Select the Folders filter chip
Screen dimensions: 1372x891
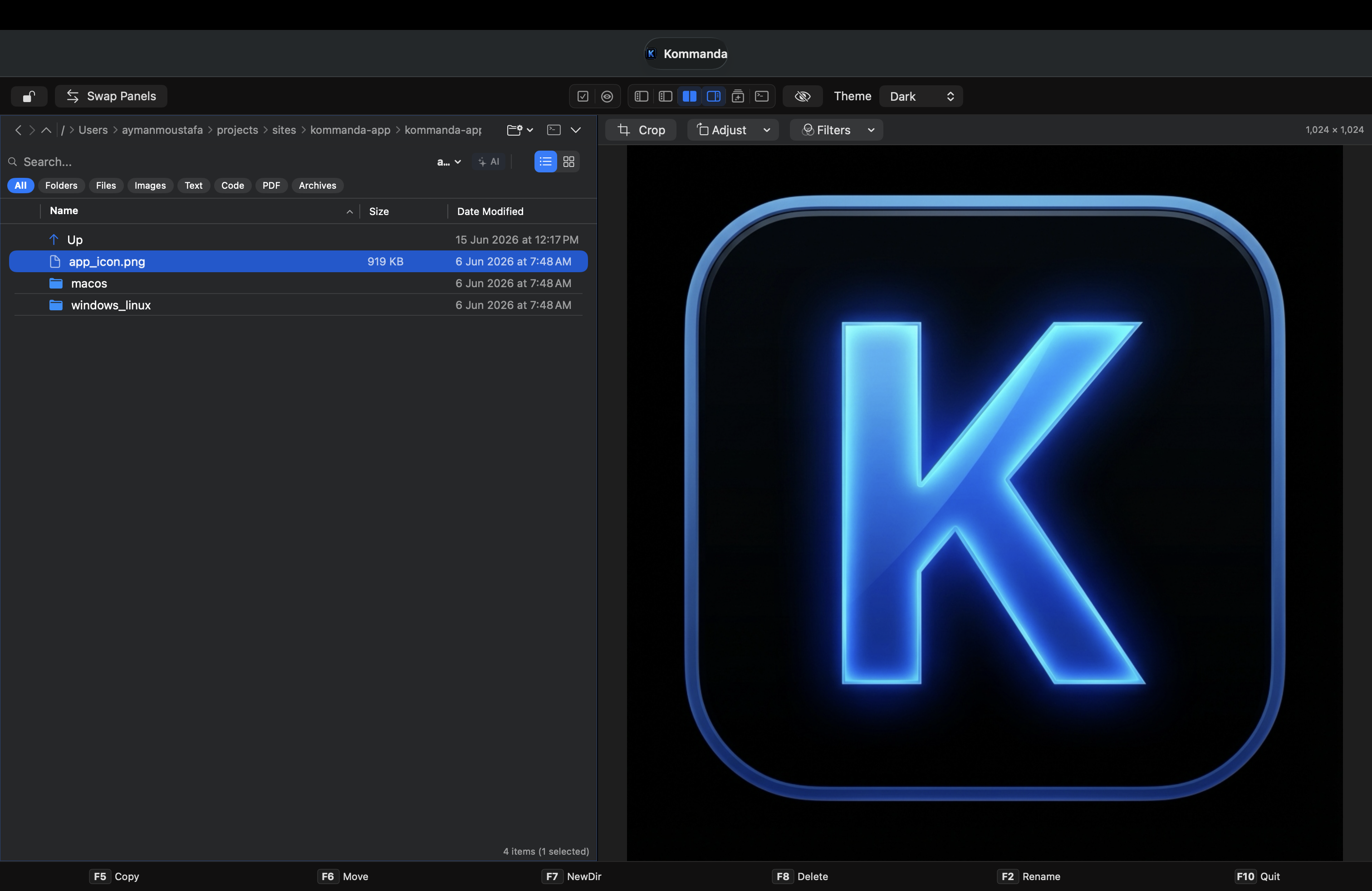tap(61, 186)
